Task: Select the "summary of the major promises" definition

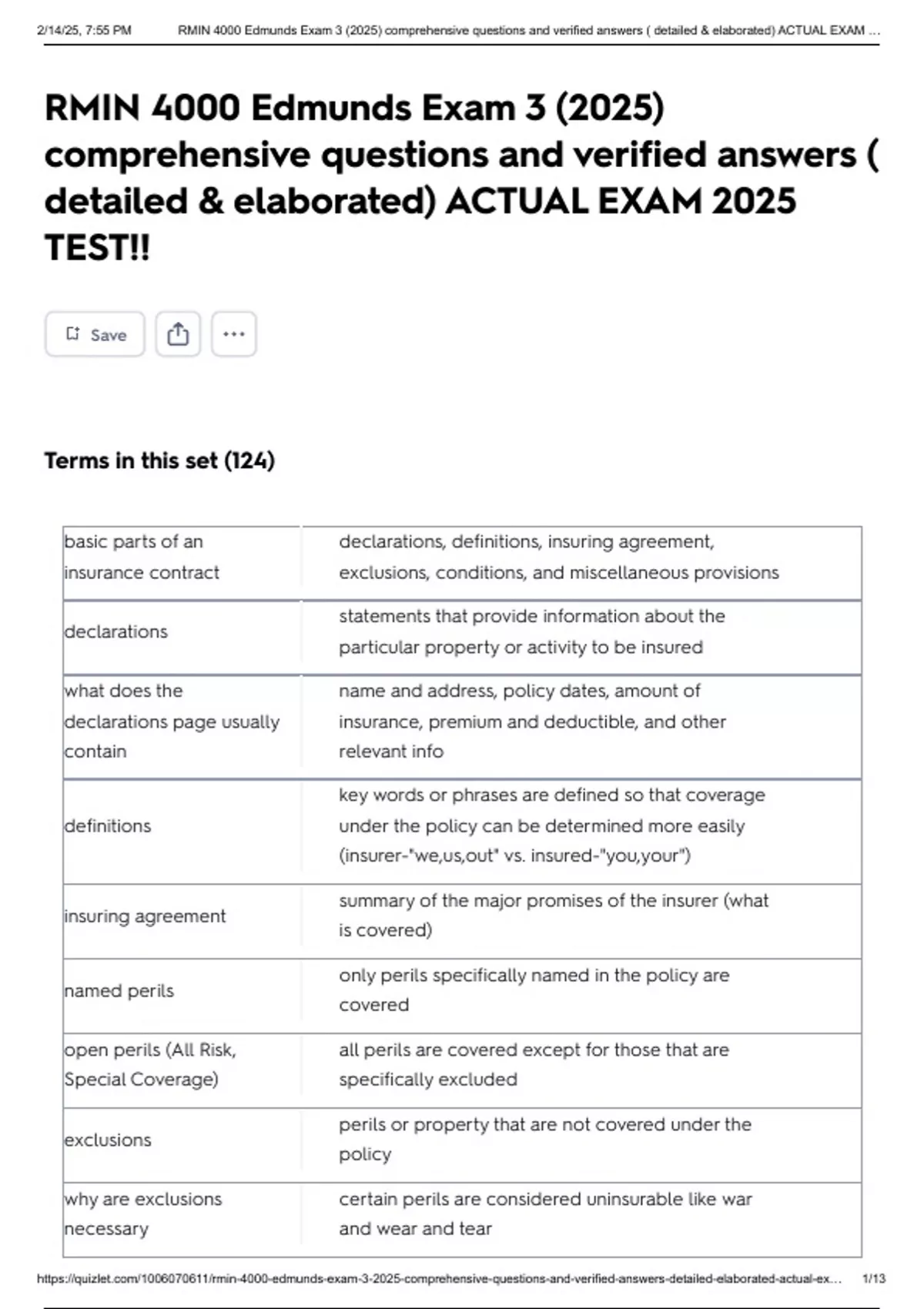Action: pos(553,915)
